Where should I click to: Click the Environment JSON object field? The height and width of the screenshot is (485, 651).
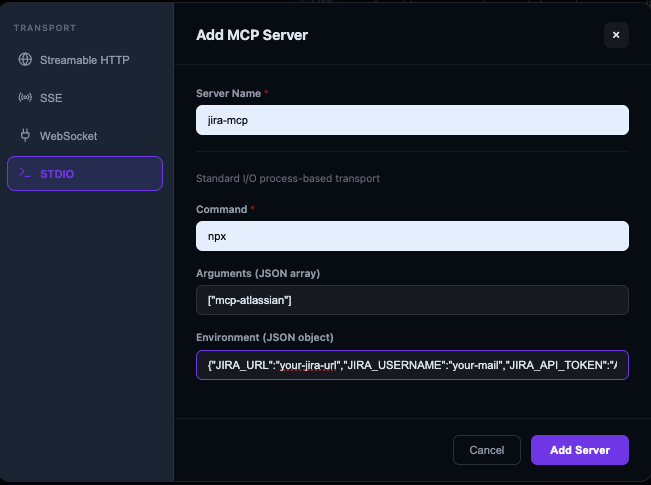click(412, 365)
